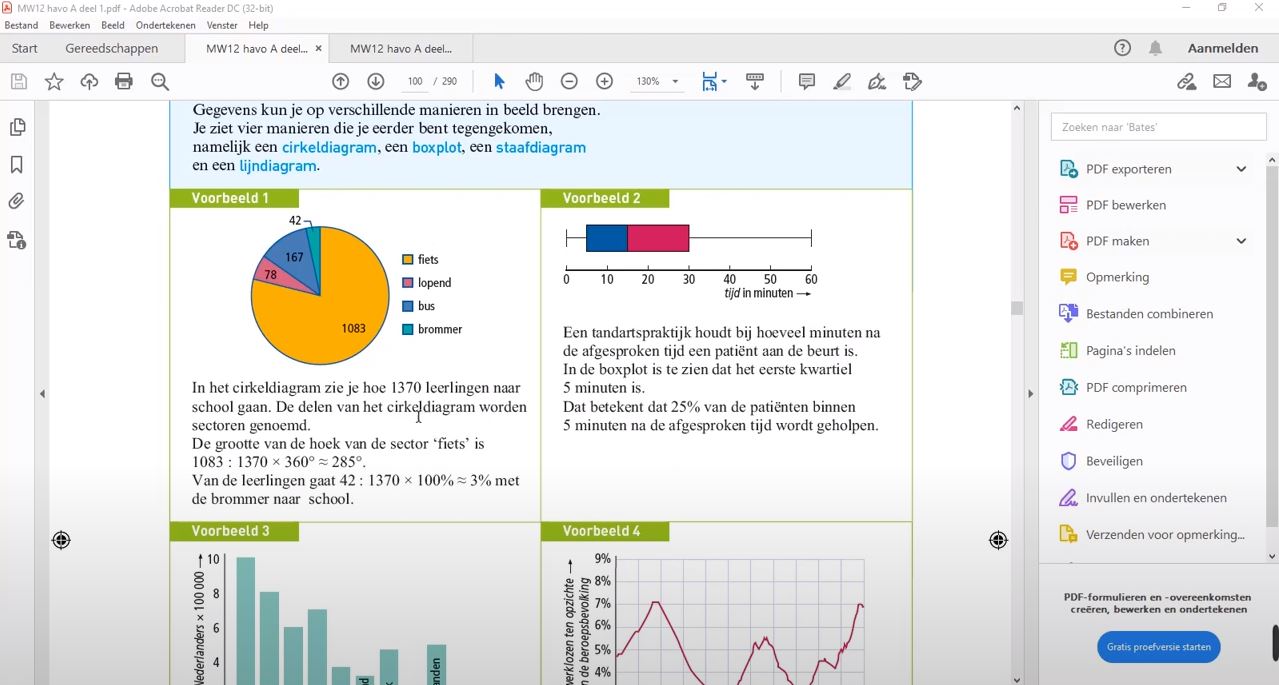Screen dimensions: 1279x685
Task: Click the Aanmelden sign-in button
Action: point(1223,48)
